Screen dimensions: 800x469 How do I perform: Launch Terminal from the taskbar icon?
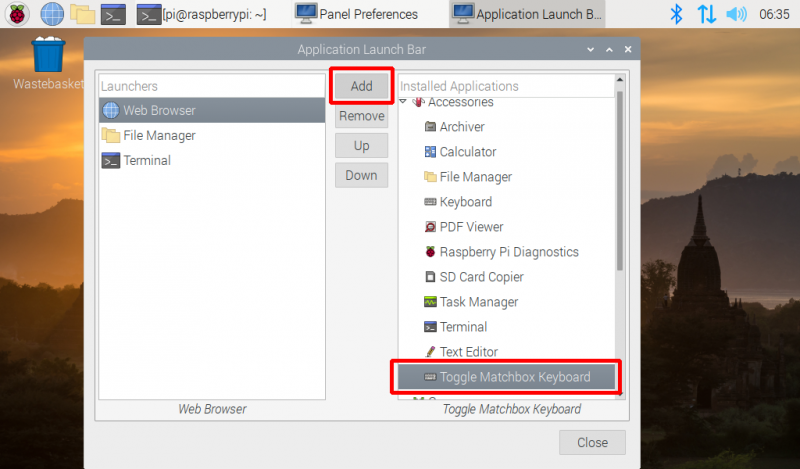click(x=114, y=14)
